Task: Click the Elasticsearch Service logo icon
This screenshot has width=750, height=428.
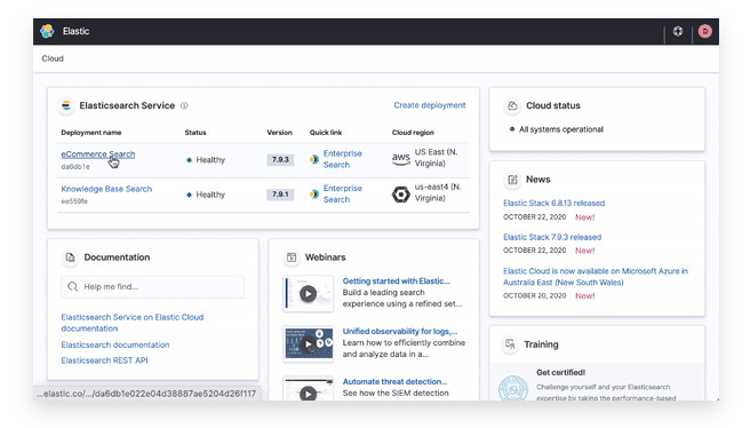Action: pyautogui.click(x=66, y=105)
